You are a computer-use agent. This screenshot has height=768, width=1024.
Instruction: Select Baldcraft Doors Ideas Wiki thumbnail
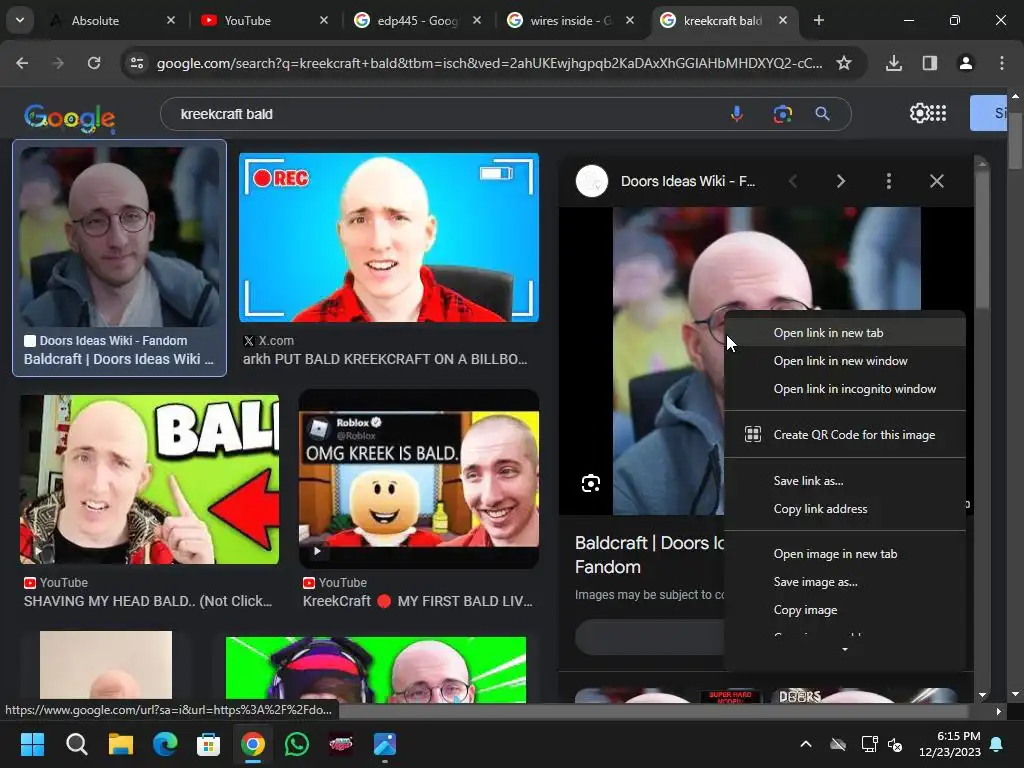point(120,236)
